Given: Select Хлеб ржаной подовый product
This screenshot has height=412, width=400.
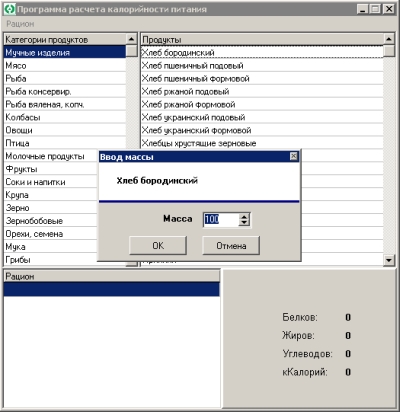Looking at the screenshot, I should (x=262, y=92).
